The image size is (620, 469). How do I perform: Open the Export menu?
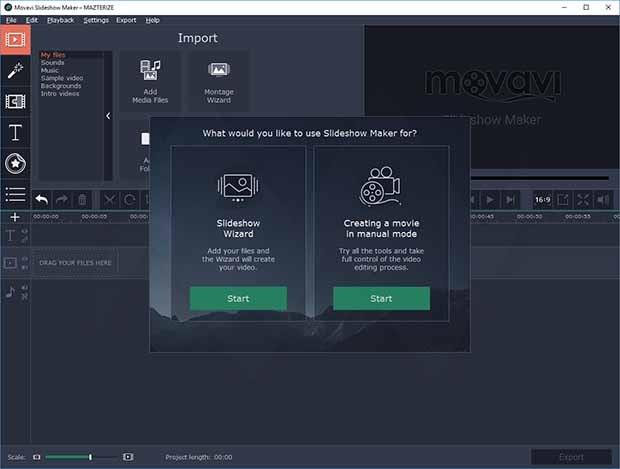tap(126, 20)
